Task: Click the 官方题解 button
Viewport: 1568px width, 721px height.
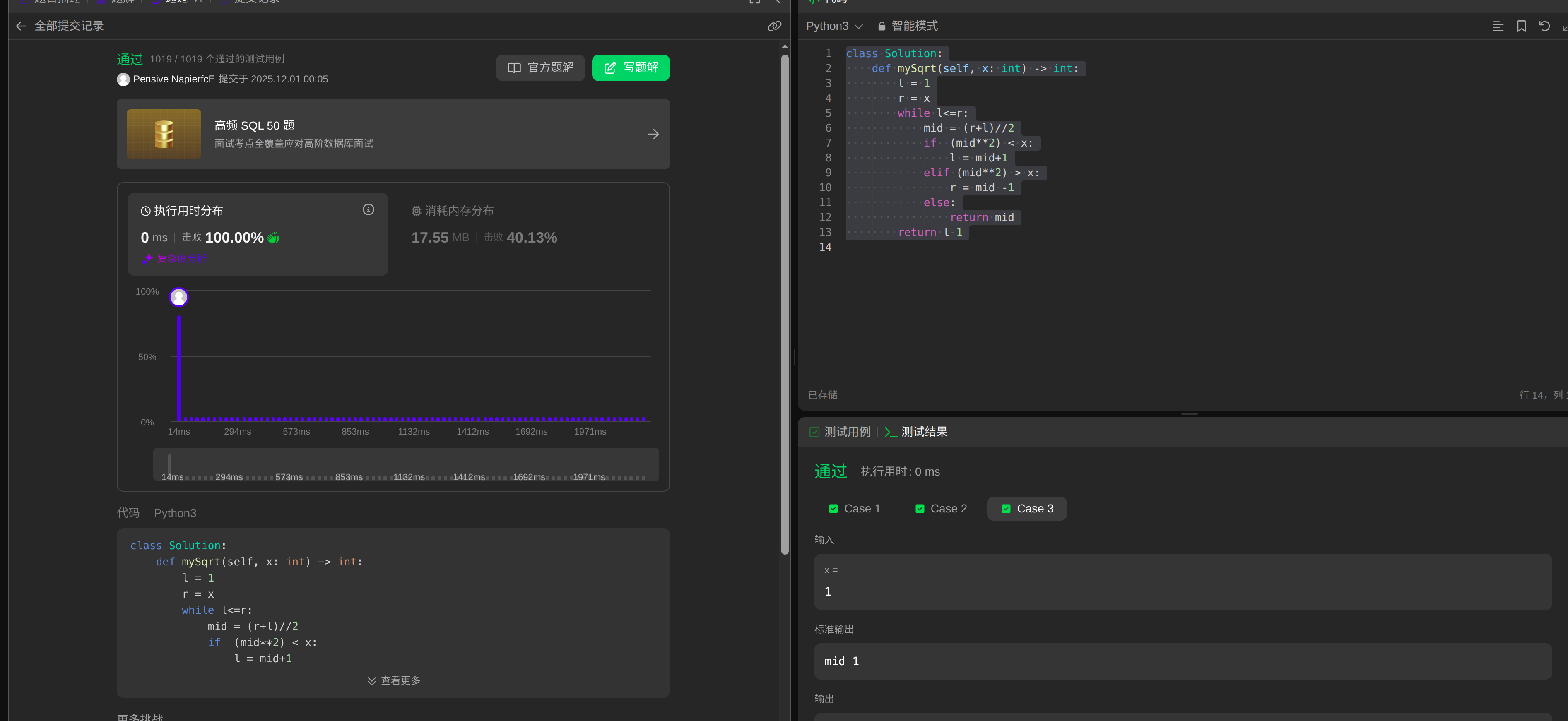Action: 540,67
